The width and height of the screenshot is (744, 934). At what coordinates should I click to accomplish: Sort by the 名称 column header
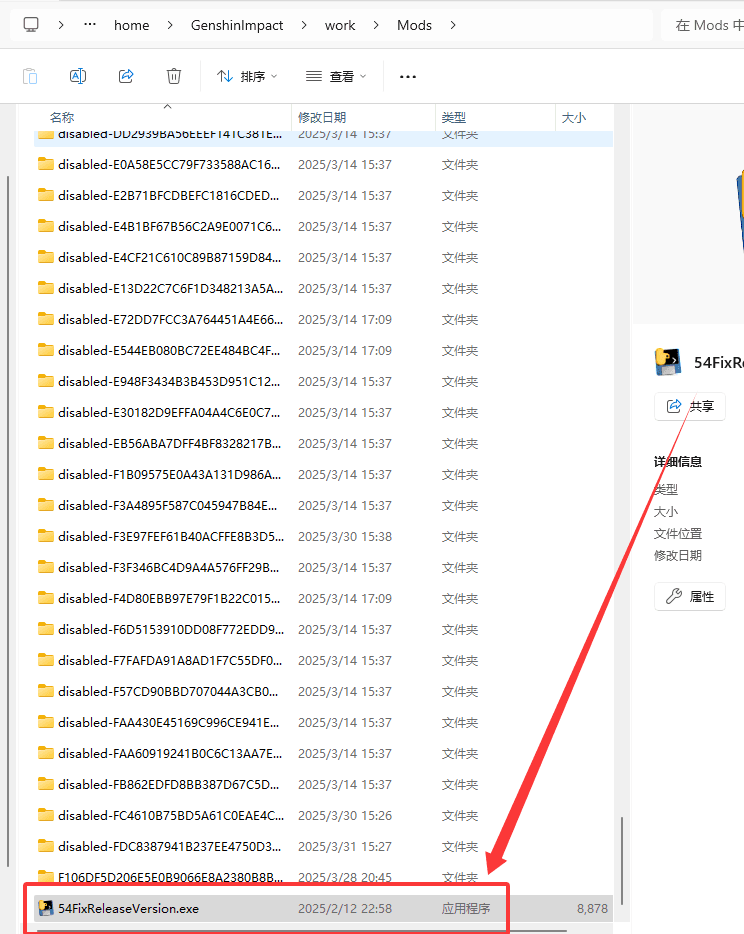62,118
